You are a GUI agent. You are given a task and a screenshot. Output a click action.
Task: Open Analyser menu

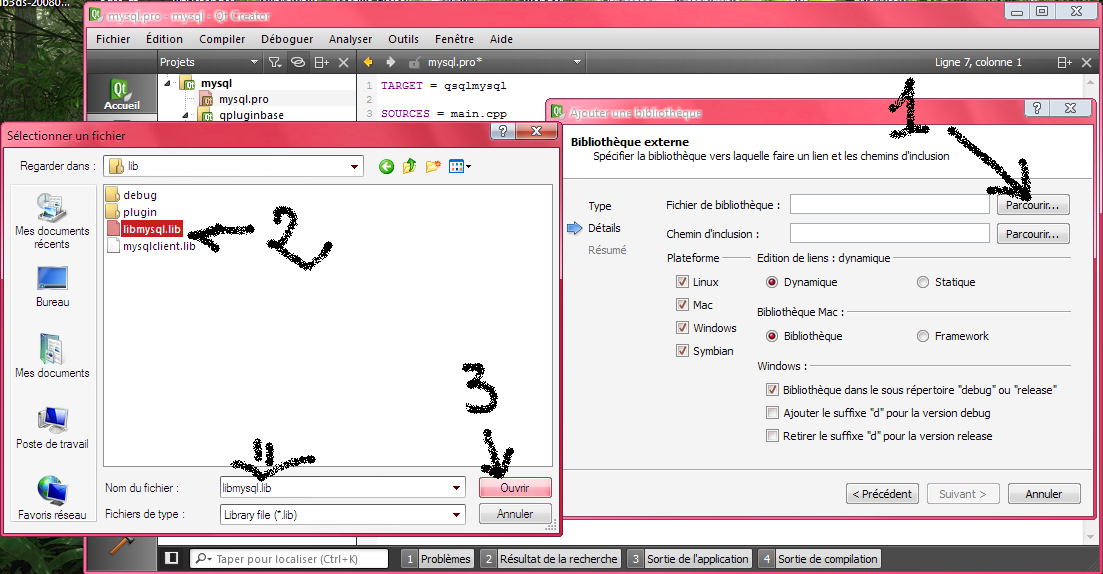coord(350,39)
